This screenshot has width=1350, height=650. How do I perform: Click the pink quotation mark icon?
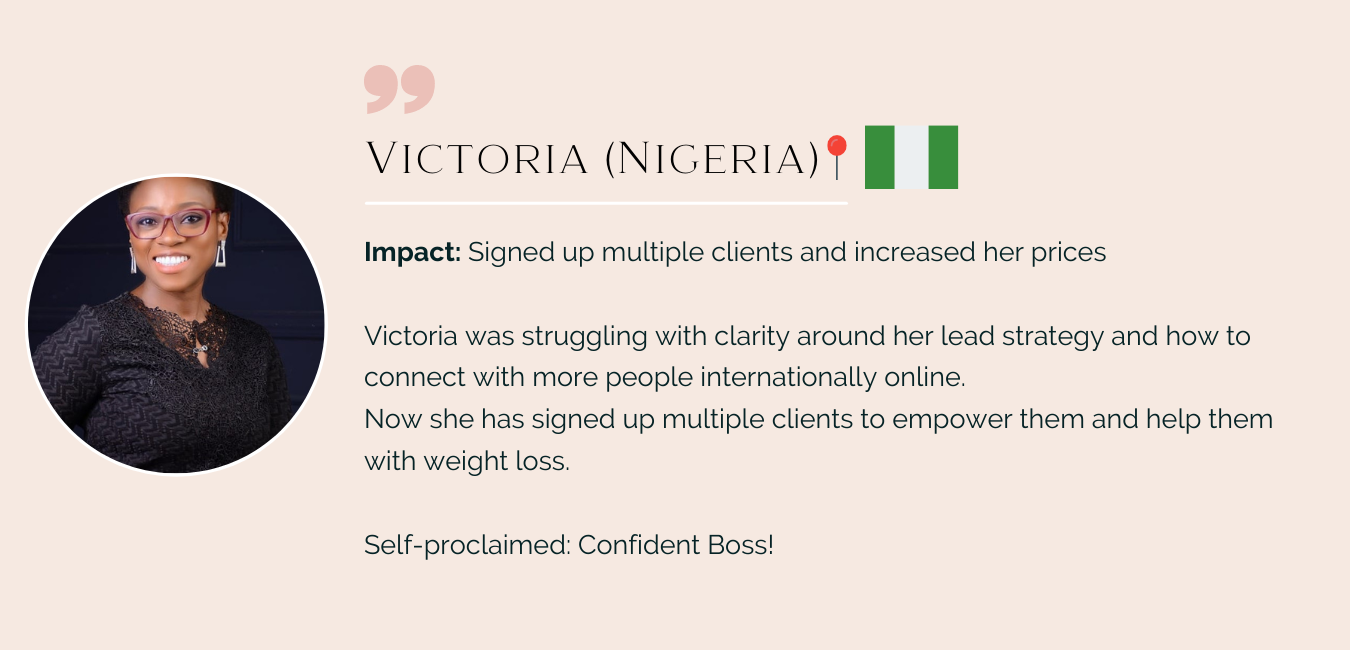click(399, 88)
